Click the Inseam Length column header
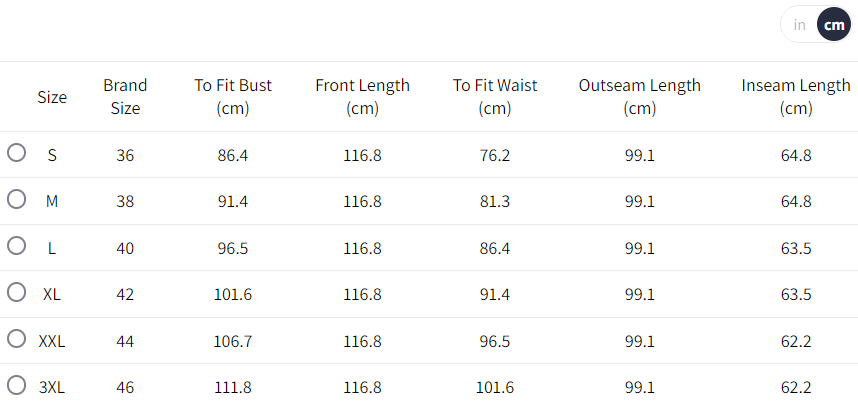The height and width of the screenshot is (405, 858). pos(796,97)
